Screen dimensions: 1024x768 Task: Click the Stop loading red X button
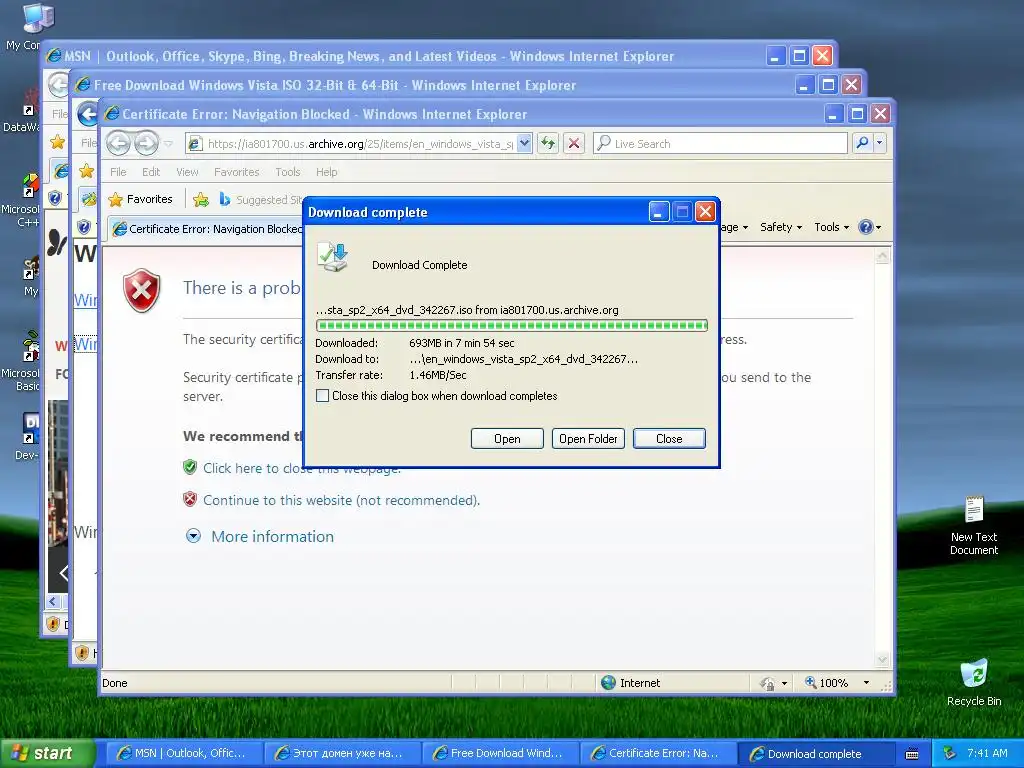coord(574,143)
